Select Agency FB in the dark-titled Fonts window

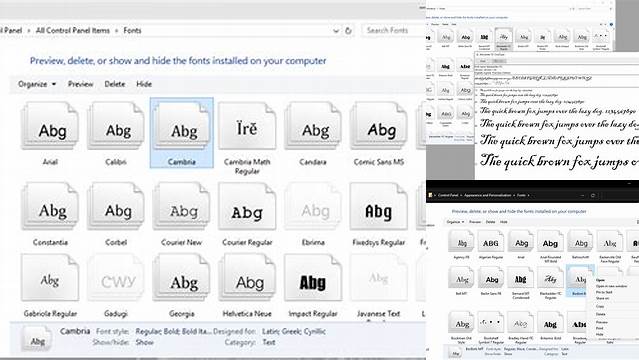pyautogui.click(x=461, y=241)
